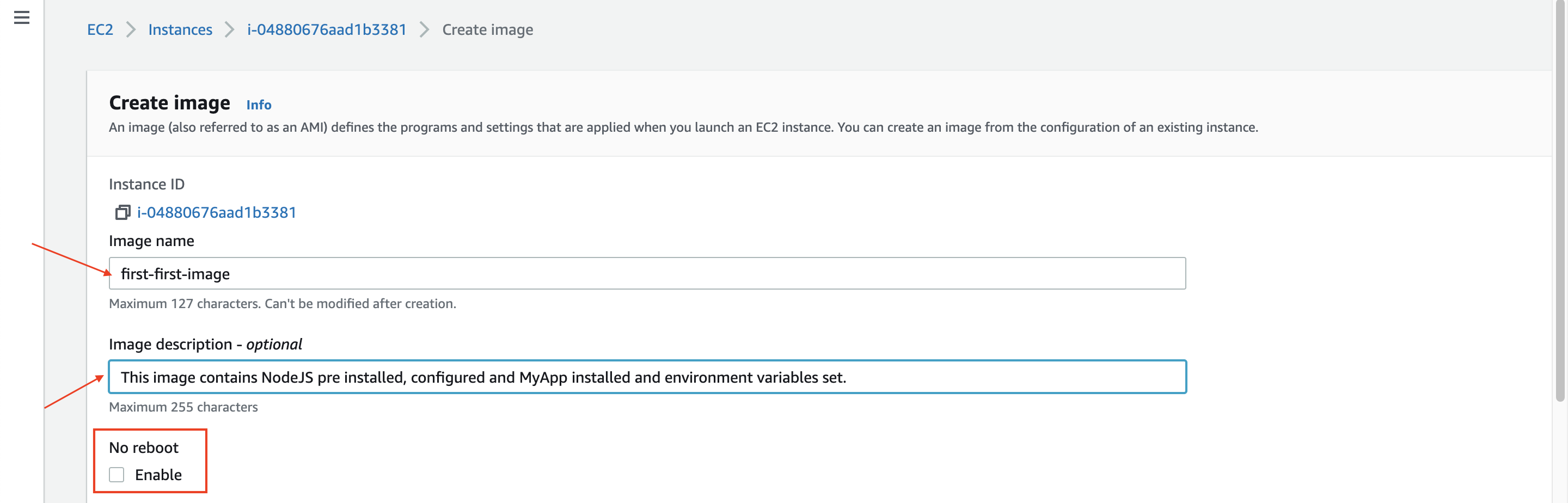Click the Image name input field

[647, 273]
